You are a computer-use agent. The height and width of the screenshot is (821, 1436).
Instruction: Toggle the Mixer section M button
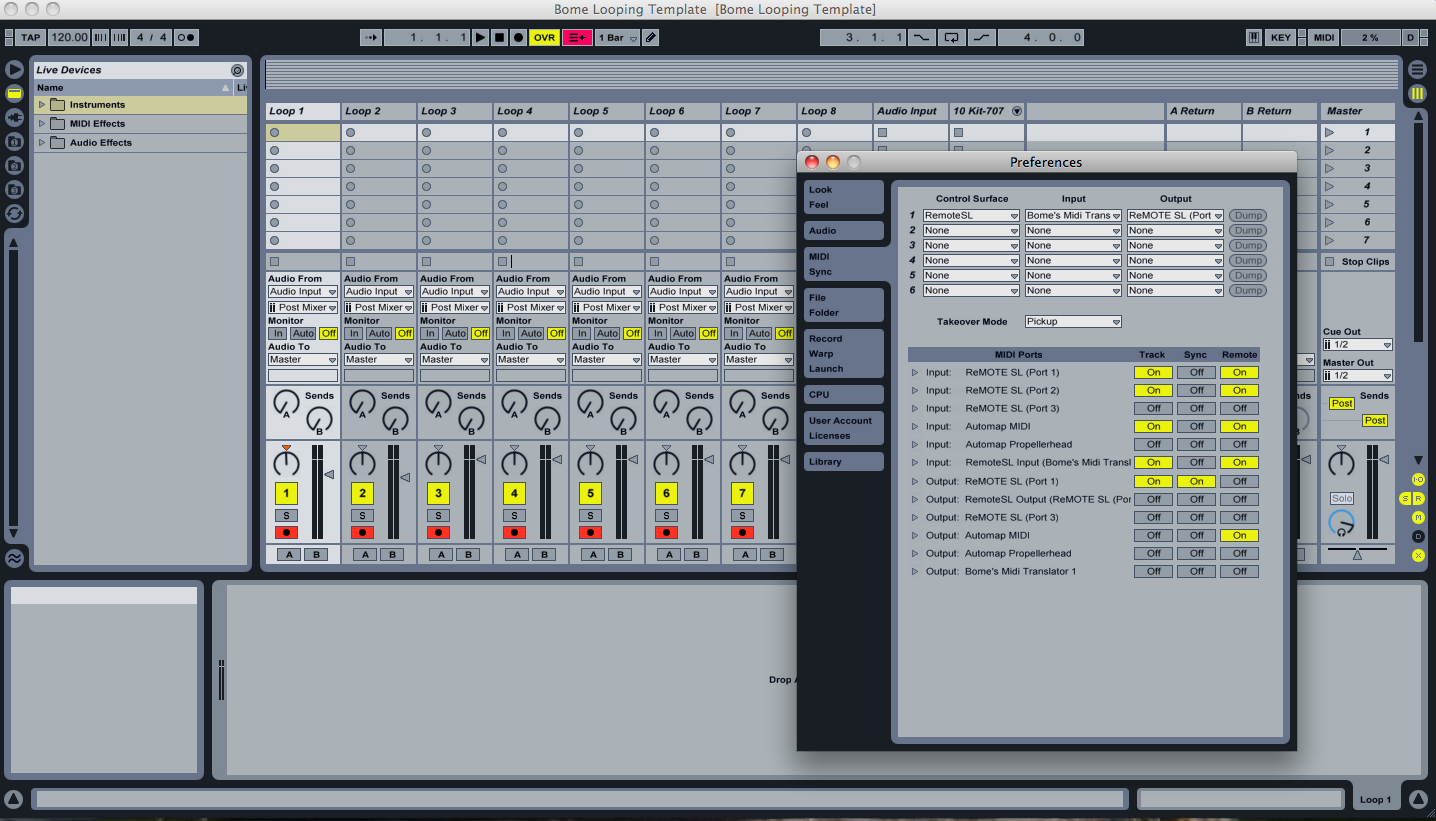pyautogui.click(x=1418, y=517)
